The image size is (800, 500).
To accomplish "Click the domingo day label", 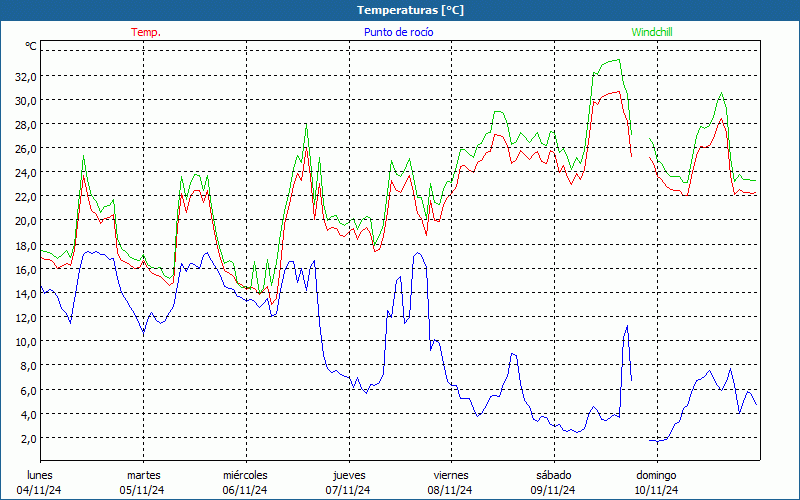I will coord(656,475).
